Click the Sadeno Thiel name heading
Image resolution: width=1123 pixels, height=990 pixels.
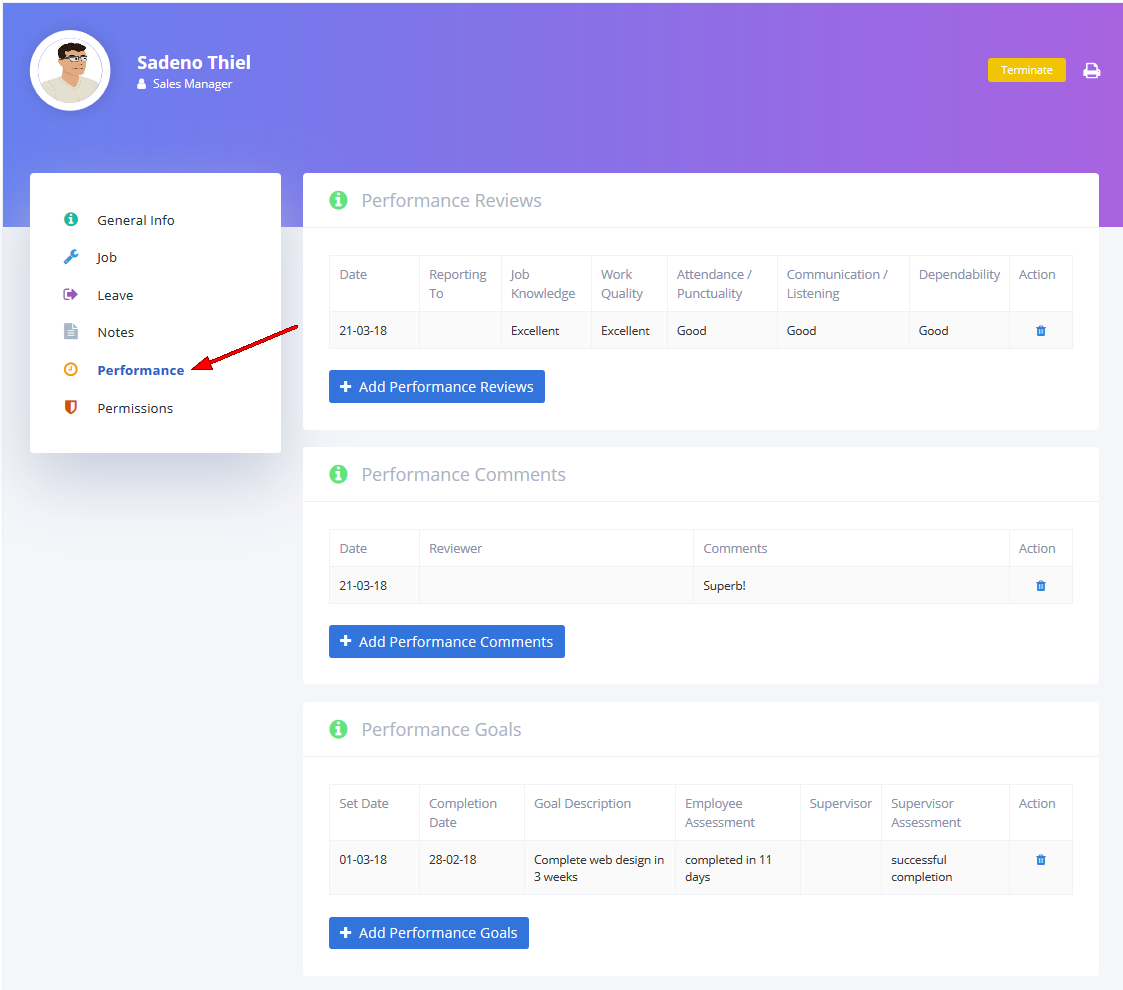point(193,62)
